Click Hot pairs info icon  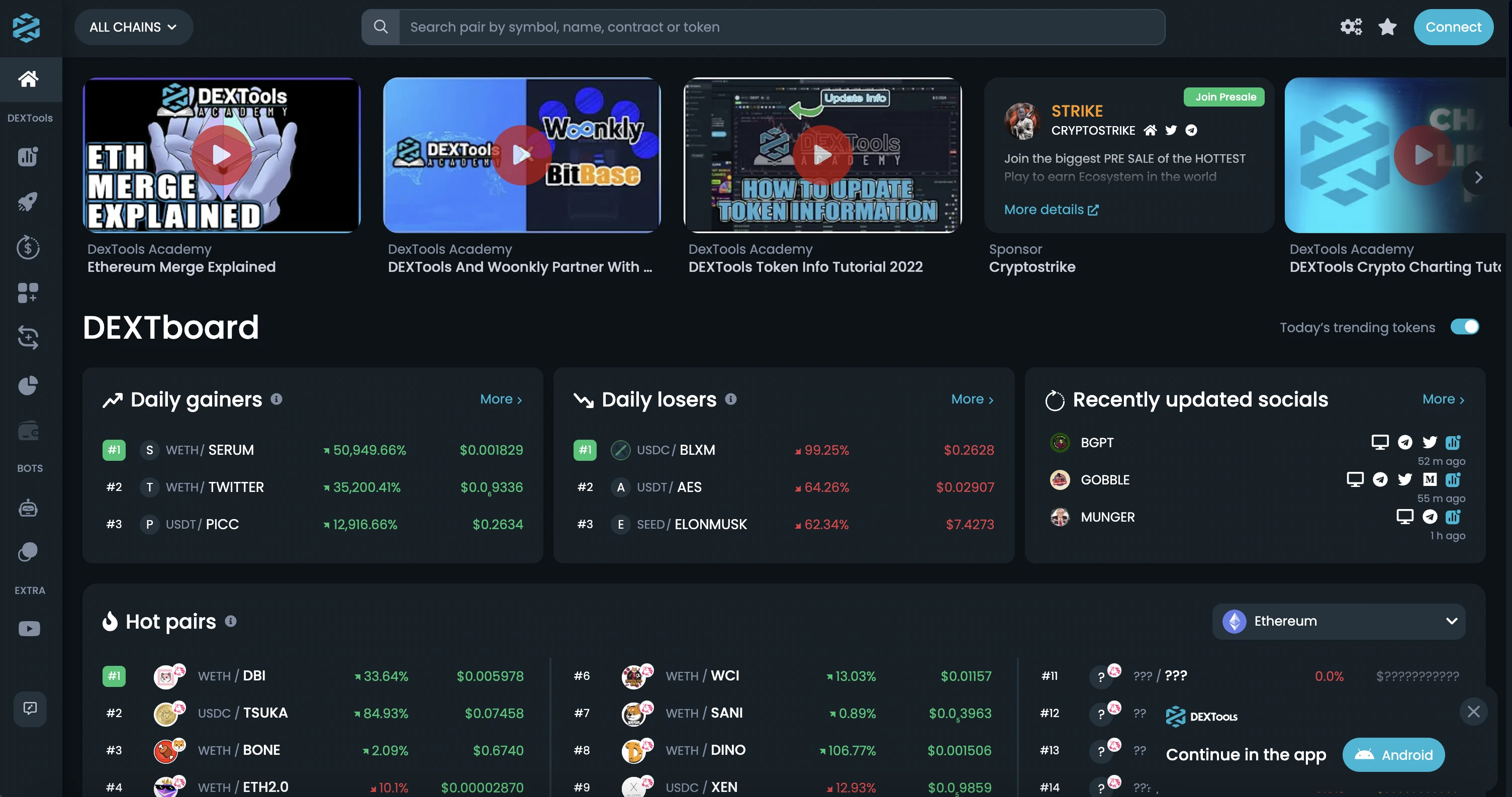point(231,621)
